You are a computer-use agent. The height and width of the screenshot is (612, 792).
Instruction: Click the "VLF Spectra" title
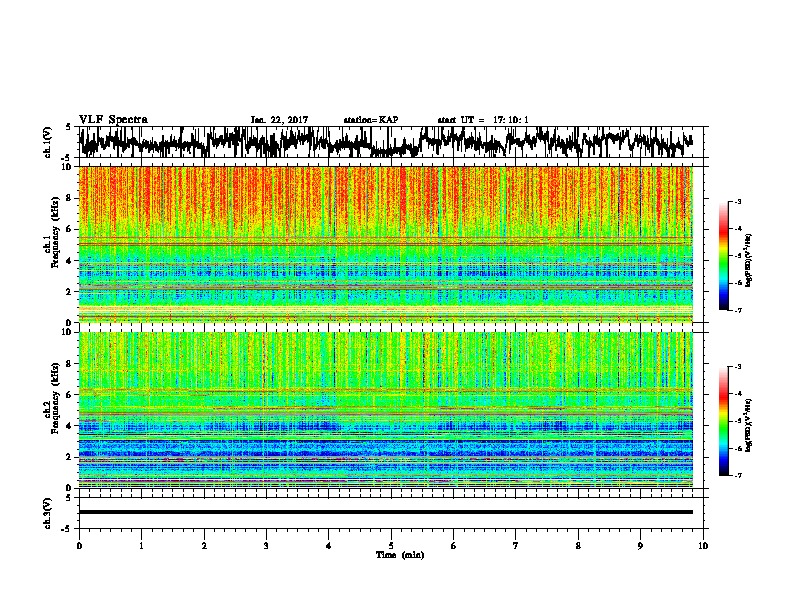pos(113,119)
